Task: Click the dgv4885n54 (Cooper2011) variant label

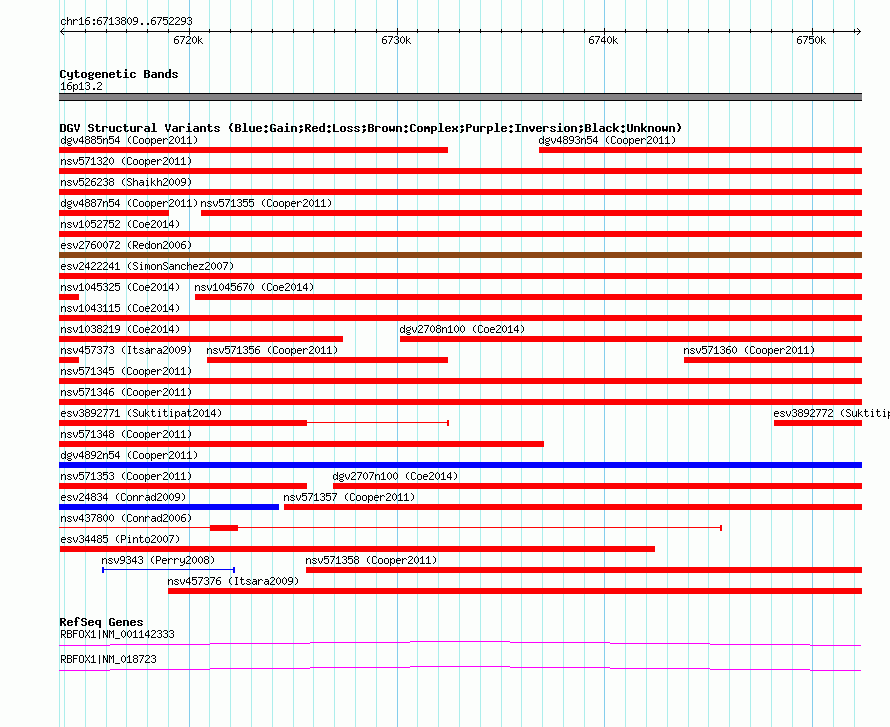Action: click(x=129, y=140)
